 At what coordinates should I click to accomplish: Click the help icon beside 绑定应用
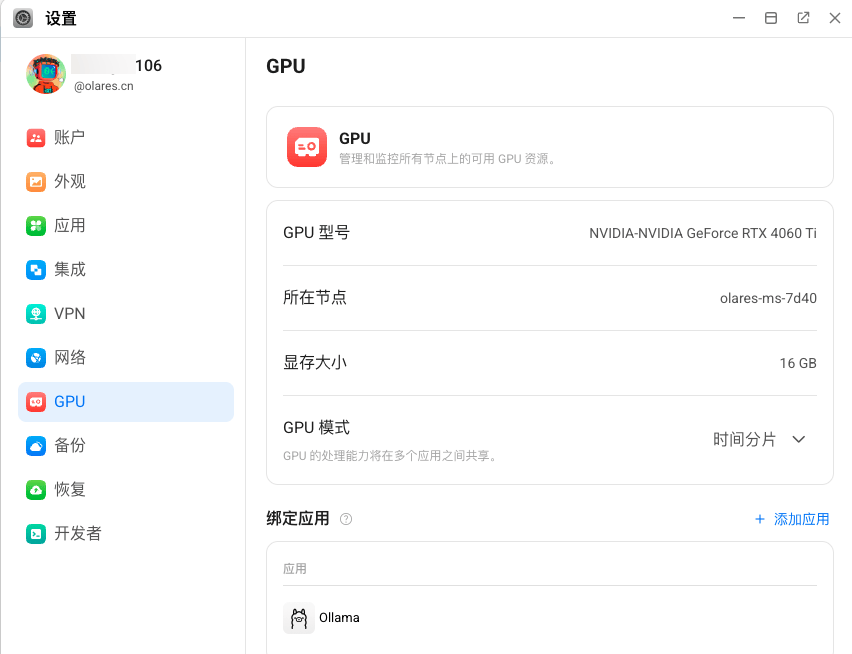tap(346, 519)
